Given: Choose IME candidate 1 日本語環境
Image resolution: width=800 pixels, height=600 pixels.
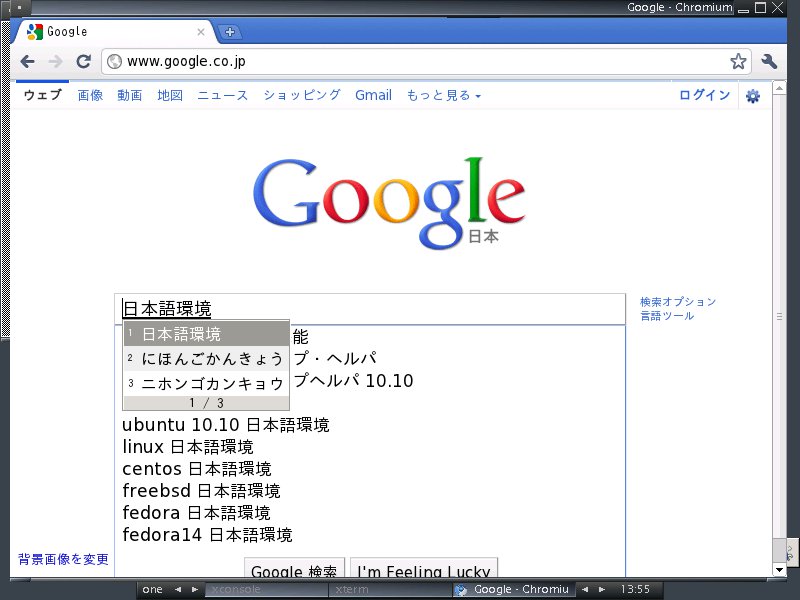Looking at the screenshot, I should coord(206,334).
